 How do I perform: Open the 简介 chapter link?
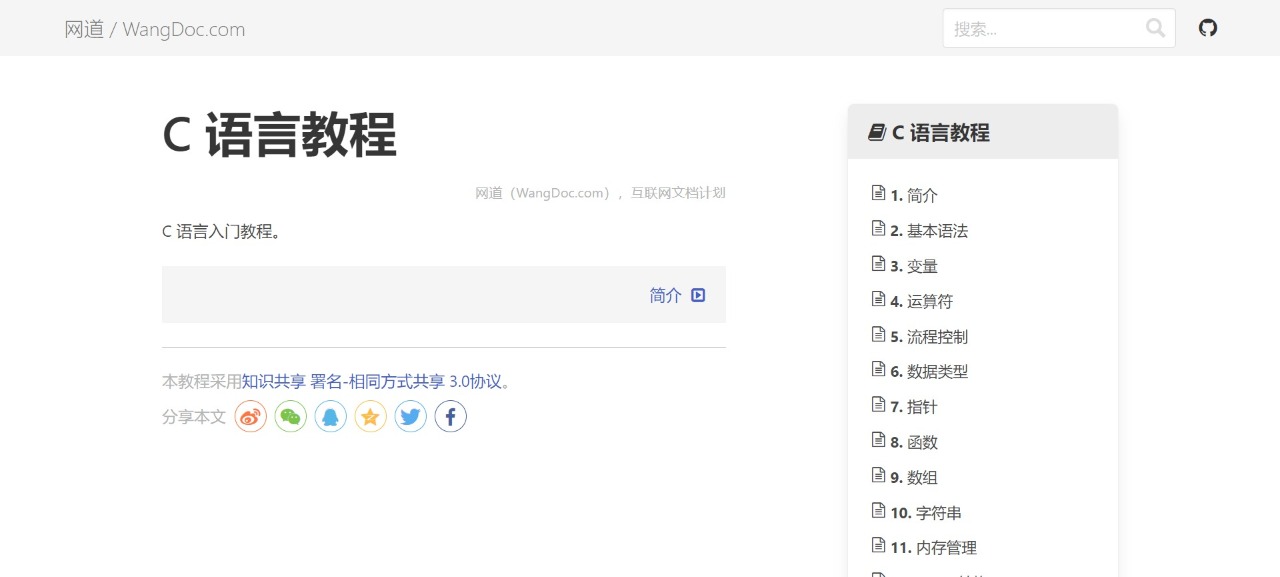tap(664, 295)
